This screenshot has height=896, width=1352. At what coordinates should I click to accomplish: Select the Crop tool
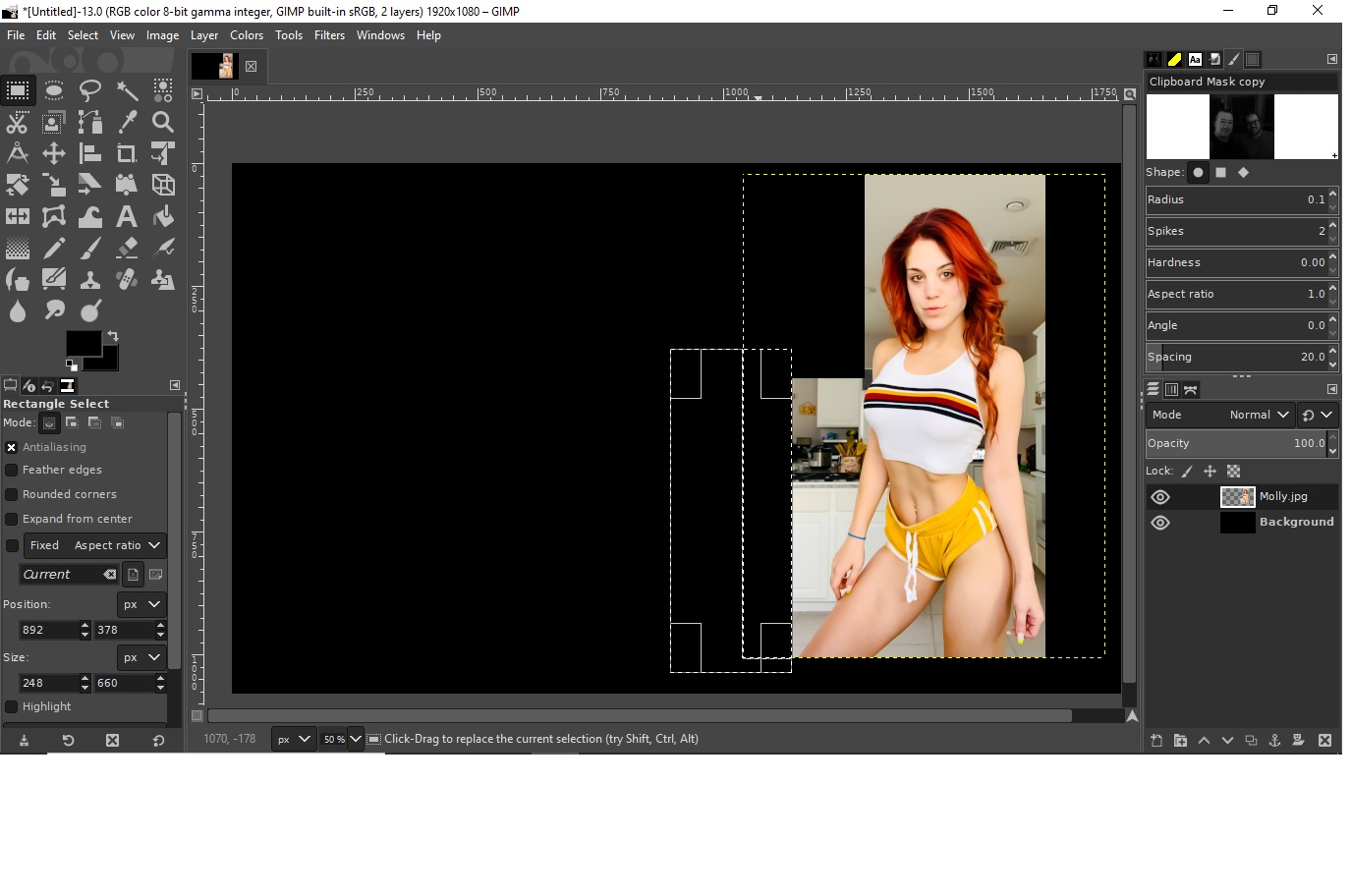[x=127, y=153]
